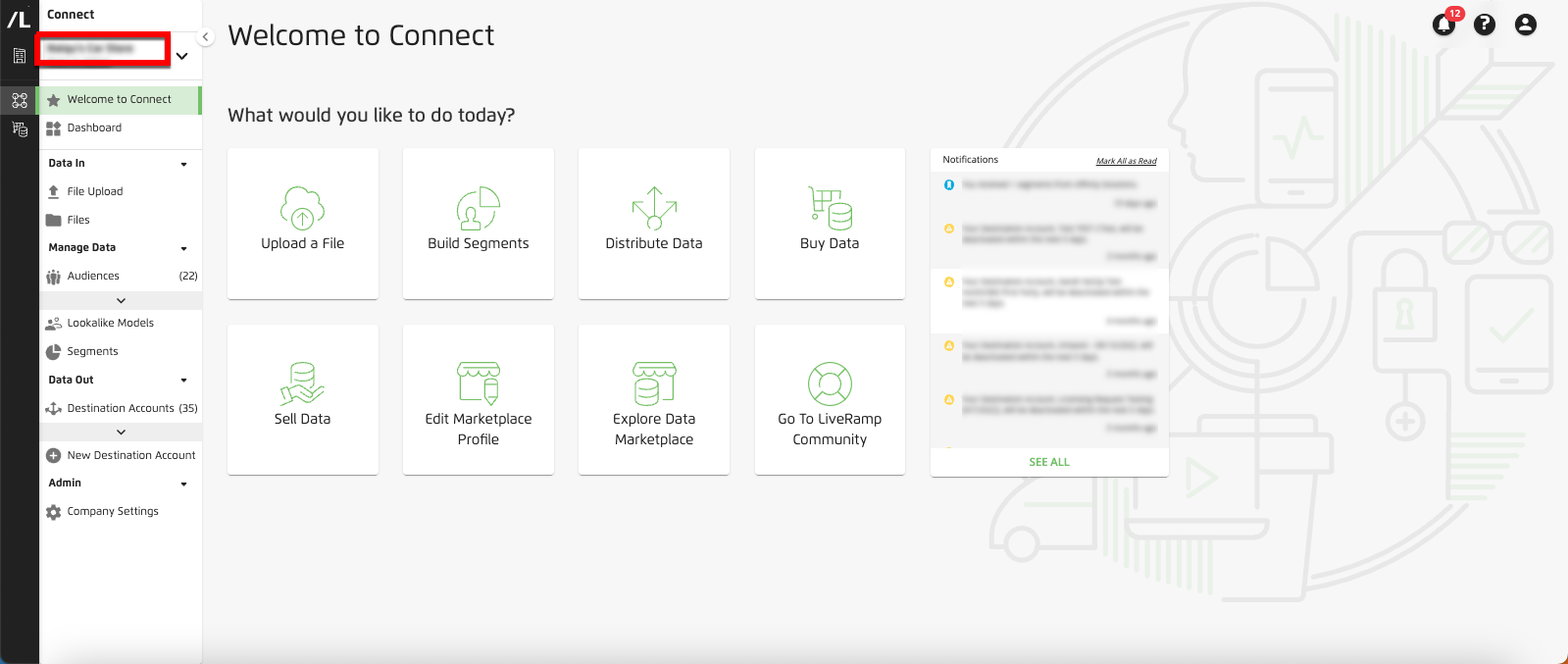Click the Dashboard grid icon
1568x664 pixels.
tap(54, 128)
